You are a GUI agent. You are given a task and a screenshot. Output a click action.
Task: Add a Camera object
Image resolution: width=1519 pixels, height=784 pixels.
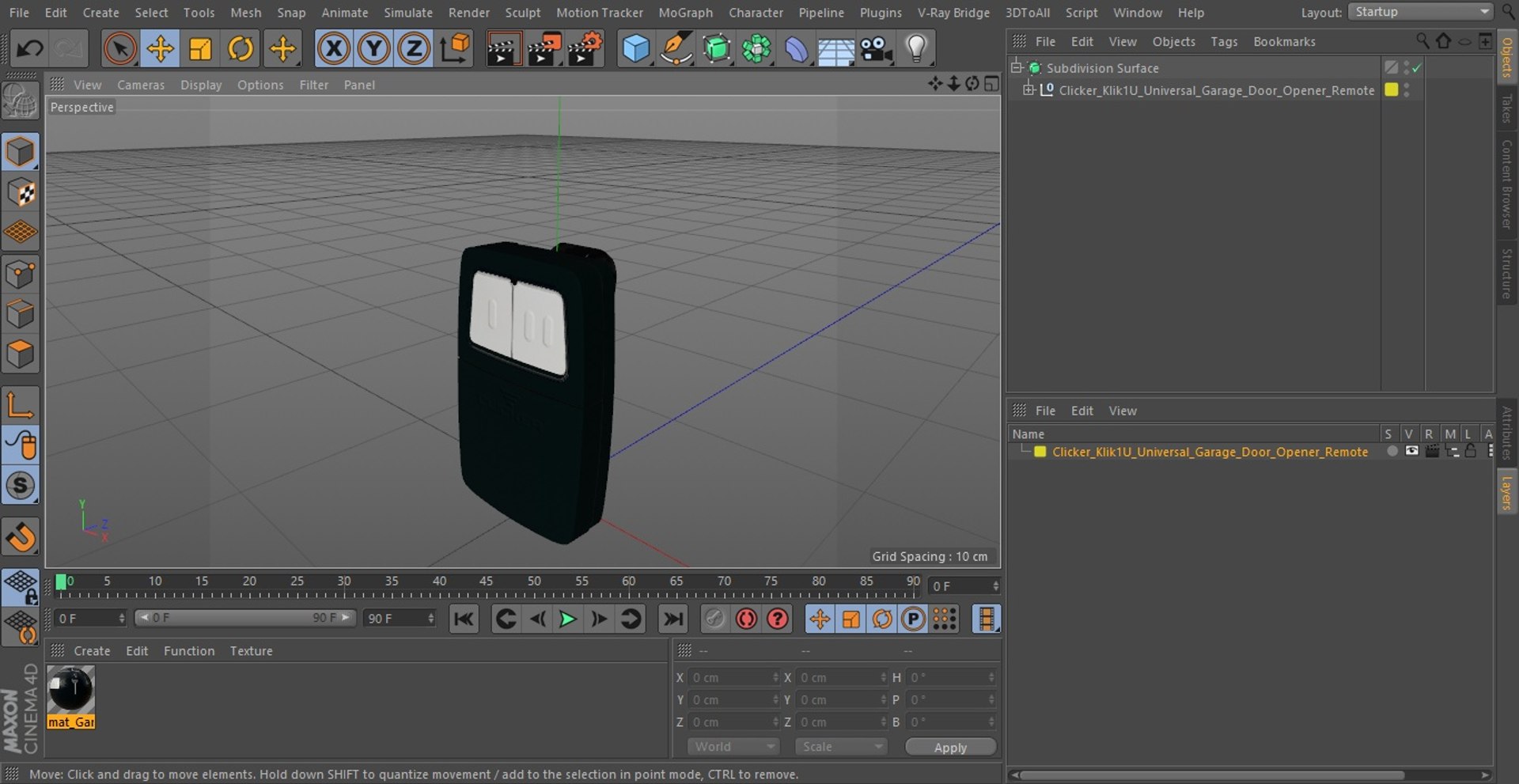pyautogui.click(x=877, y=49)
